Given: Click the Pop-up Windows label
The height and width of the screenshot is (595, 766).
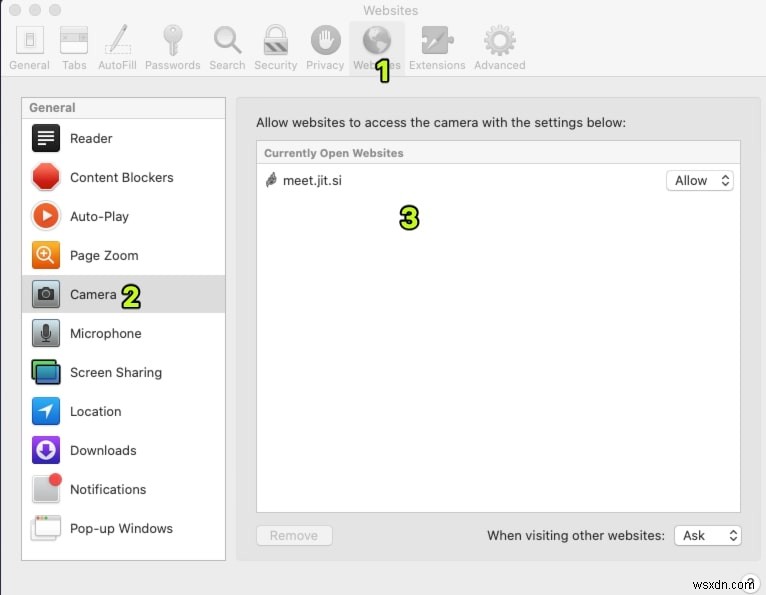Looking at the screenshot, I should [x=121, y=529].
